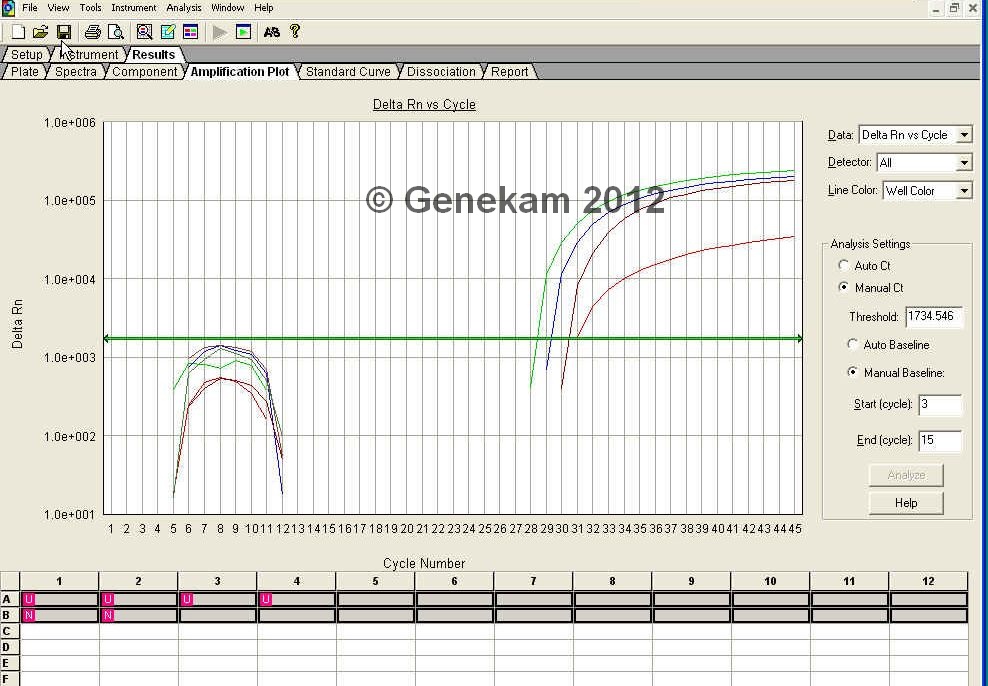Click the colored display settings icon
The width and height of the screenshot is (988, 686).
(x=190, y=31)
